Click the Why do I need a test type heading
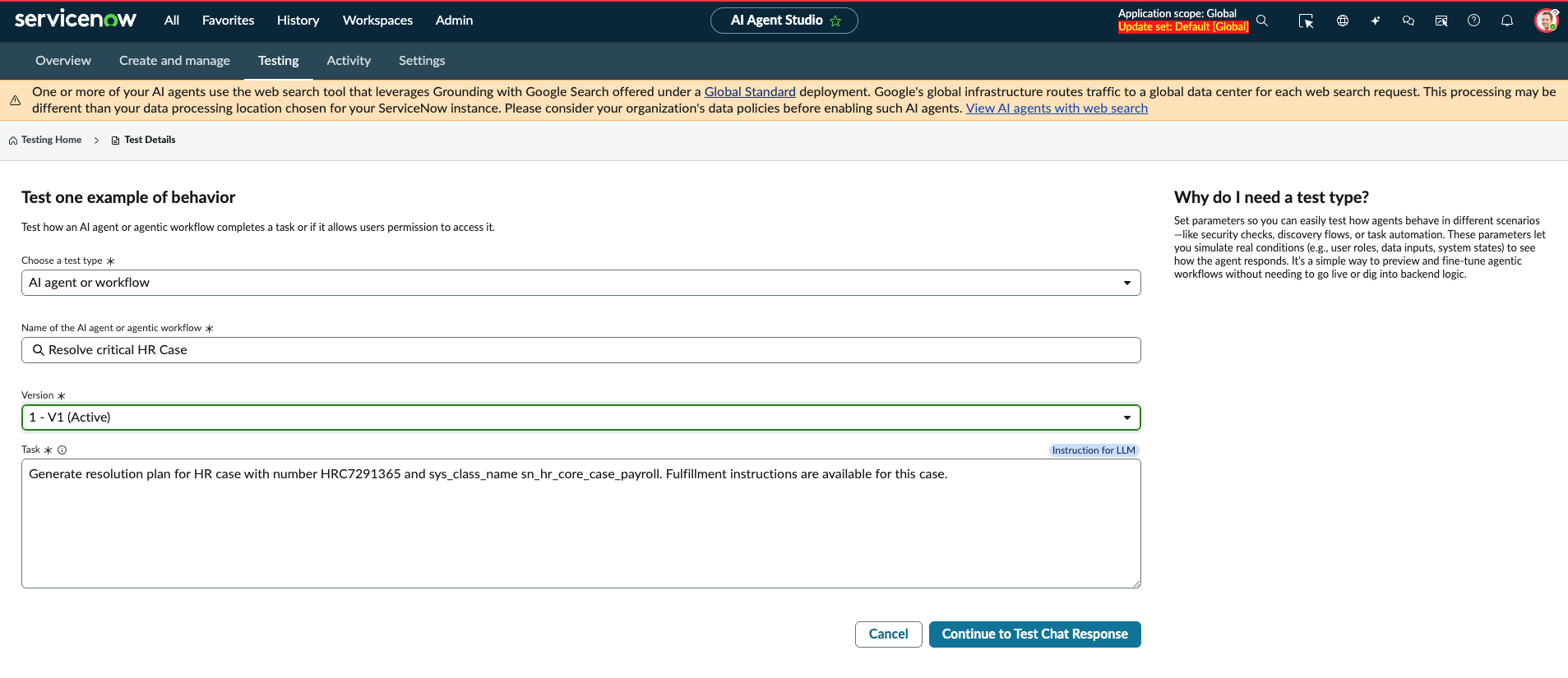Viewport: 1568px width, 678px height. [1271, 197]
